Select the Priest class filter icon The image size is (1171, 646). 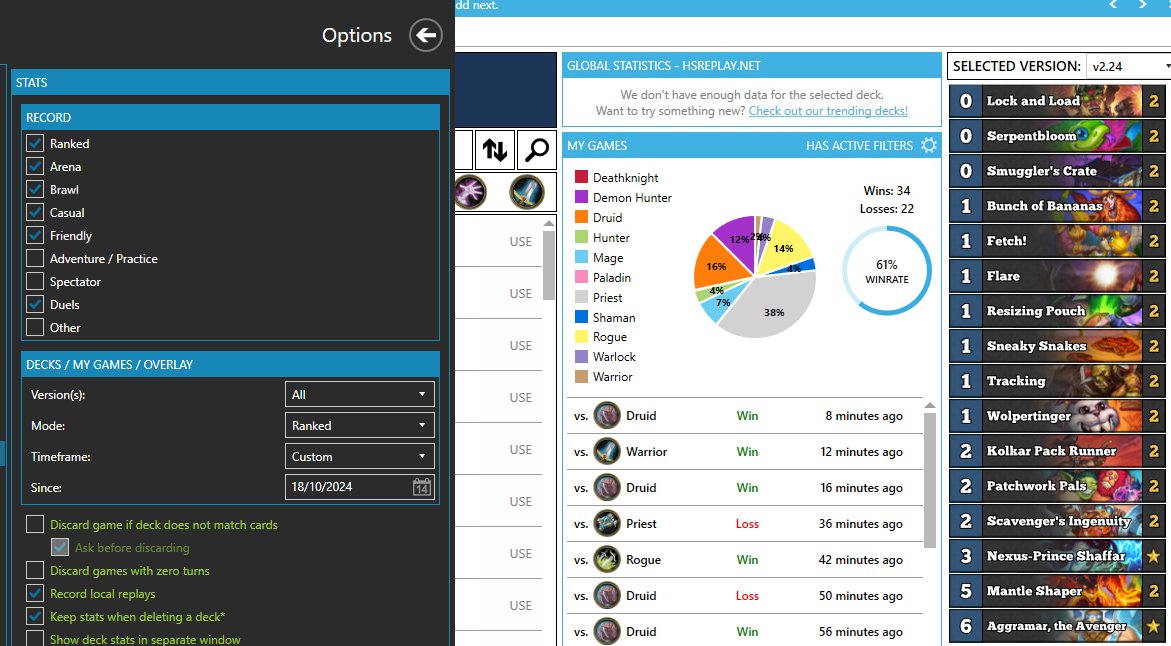pos(470,192)
